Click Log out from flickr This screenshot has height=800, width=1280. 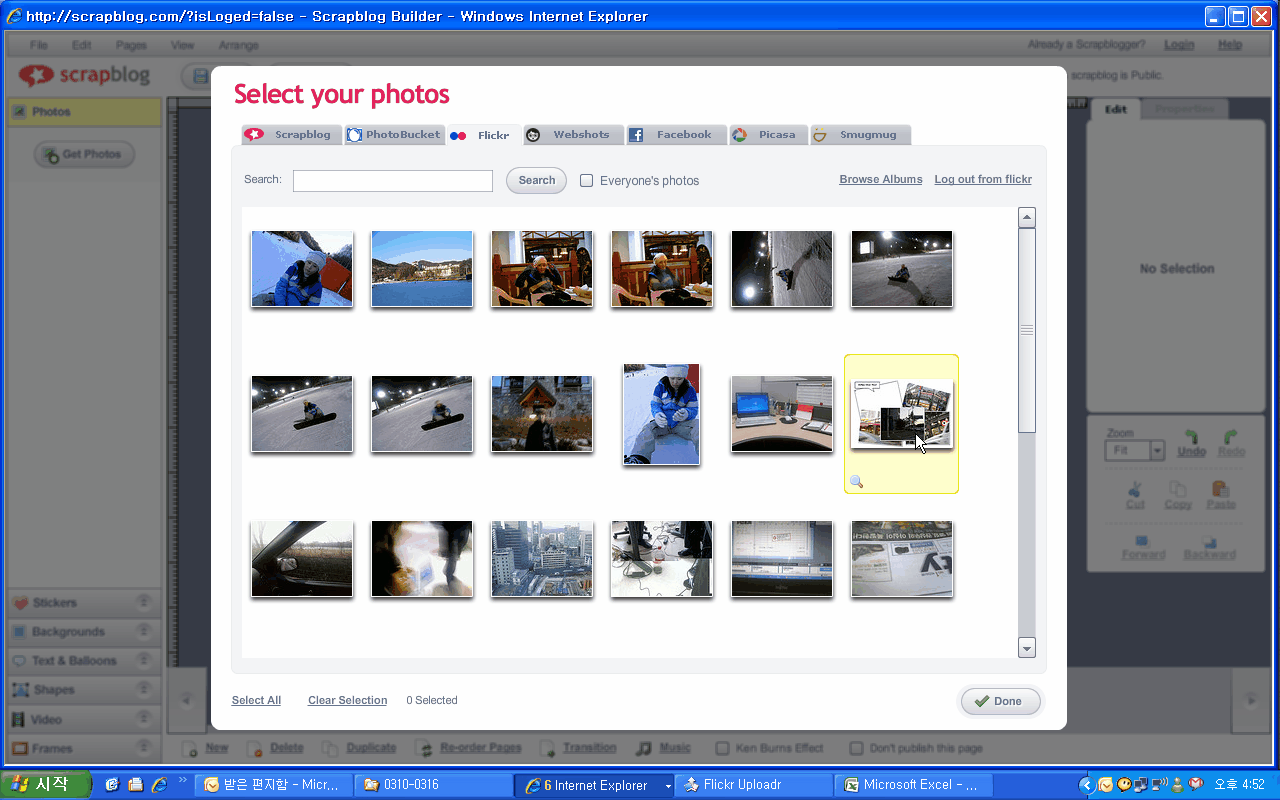(983, 180)
